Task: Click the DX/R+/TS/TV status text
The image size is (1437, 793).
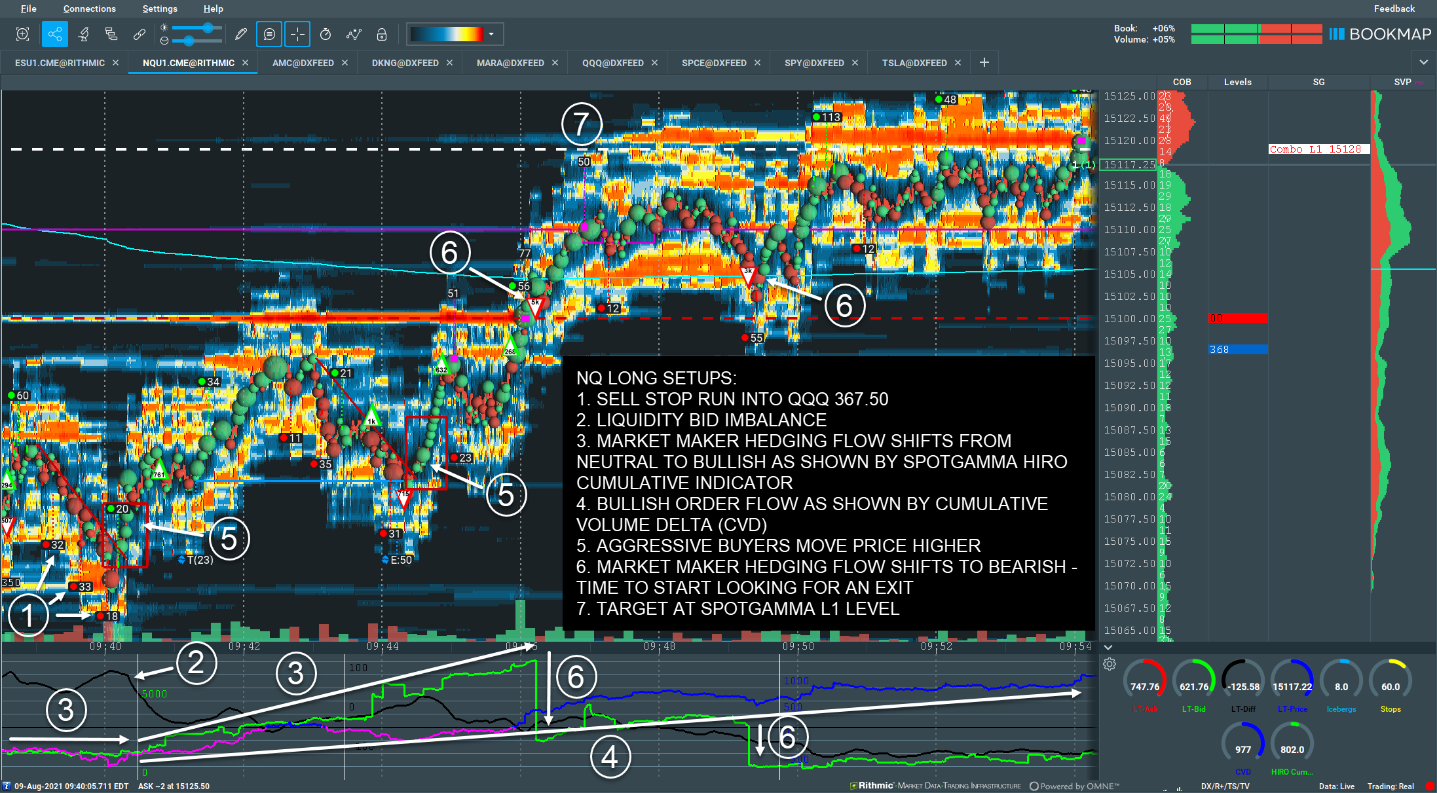Action: point(1227,787)
